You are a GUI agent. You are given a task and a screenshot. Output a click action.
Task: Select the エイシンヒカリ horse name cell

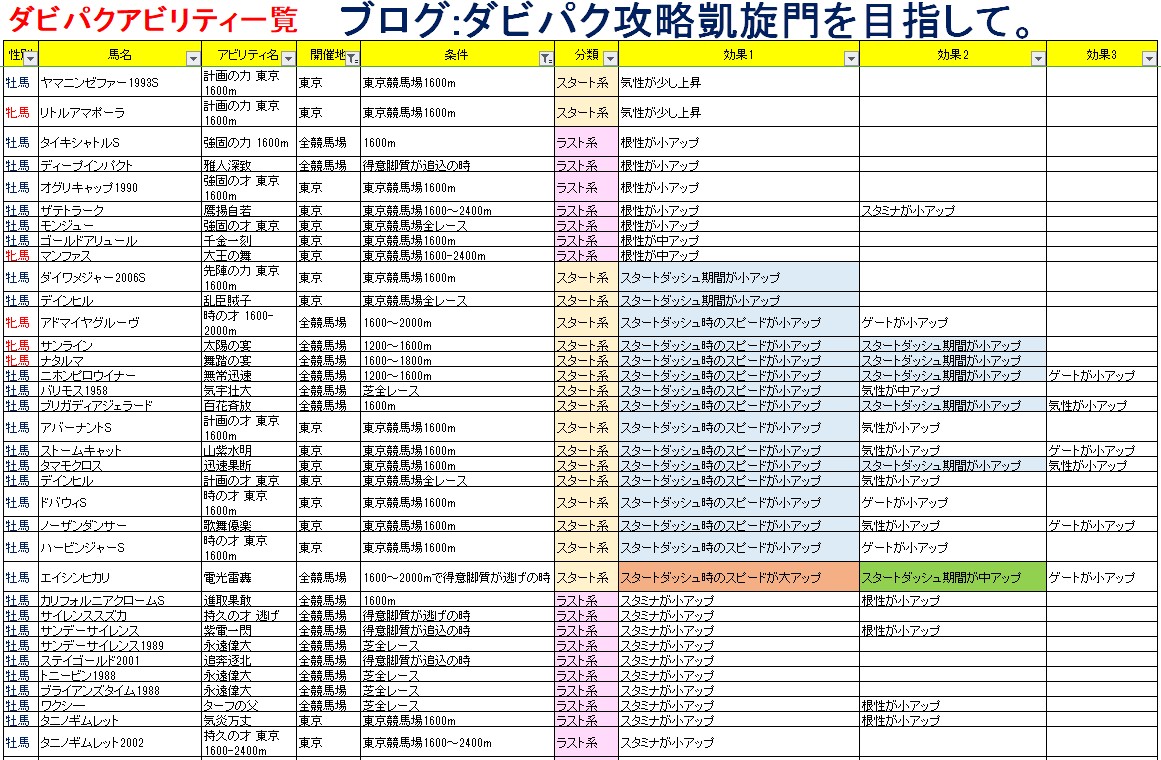pyautogui.click(x=120, y=577)
